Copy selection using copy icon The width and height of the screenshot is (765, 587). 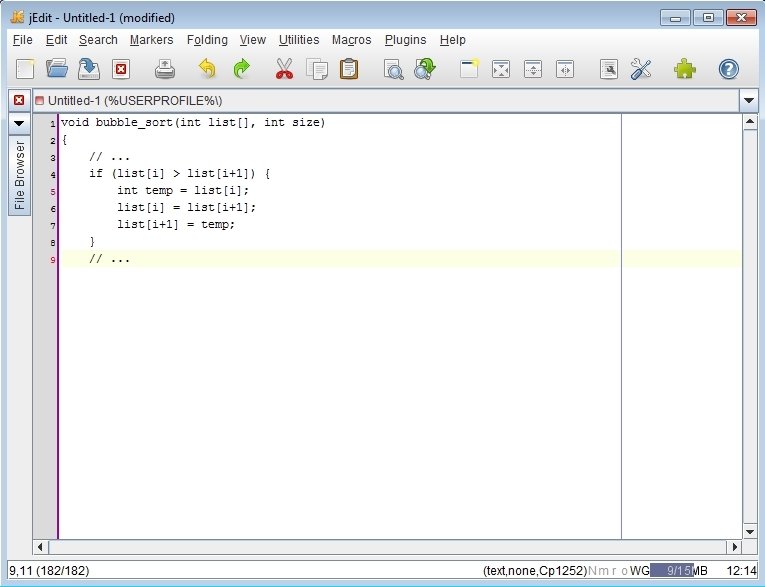(317, 69)
